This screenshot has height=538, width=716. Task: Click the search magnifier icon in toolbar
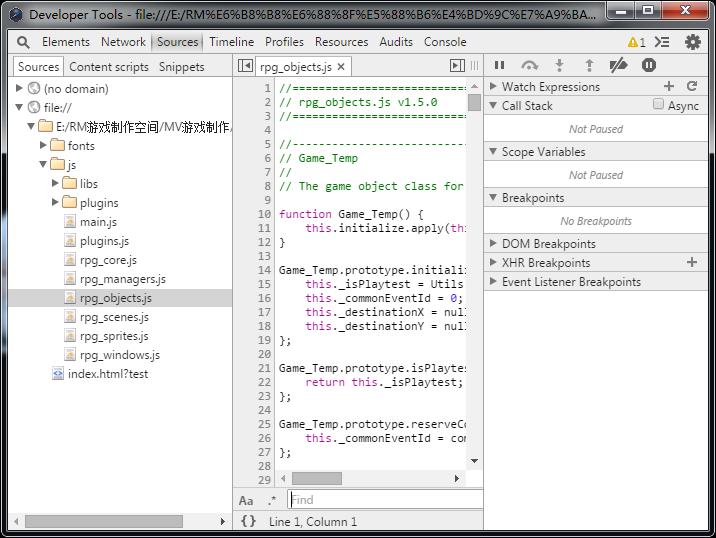tap(23, 42)
